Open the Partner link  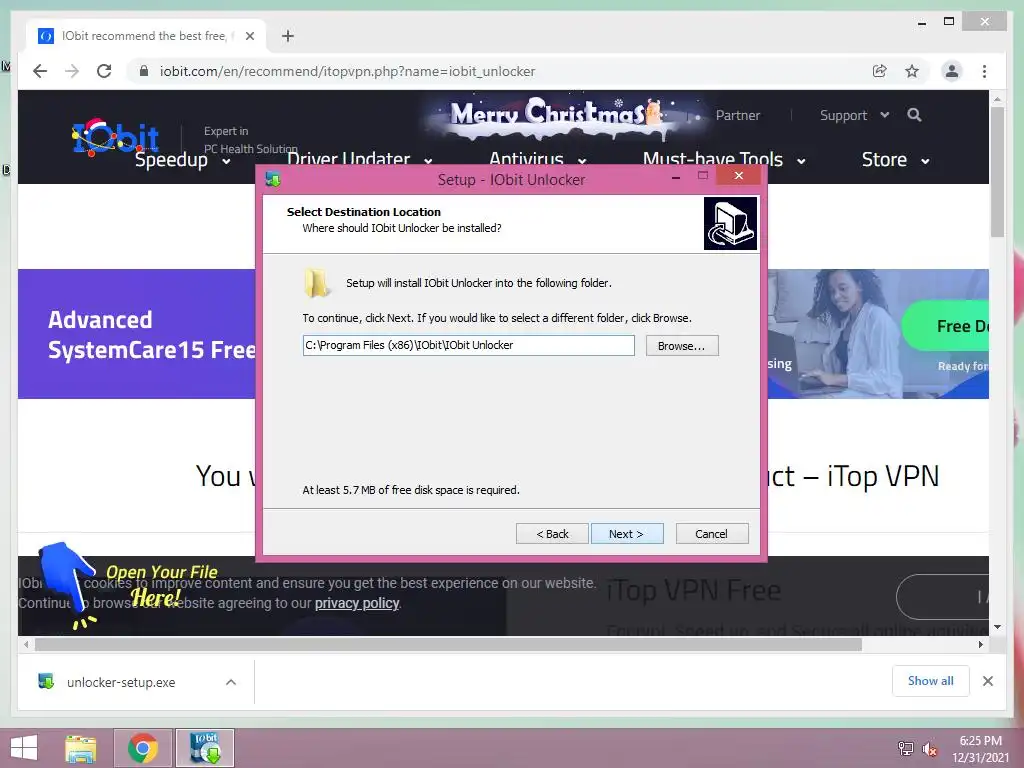point(737,115)
